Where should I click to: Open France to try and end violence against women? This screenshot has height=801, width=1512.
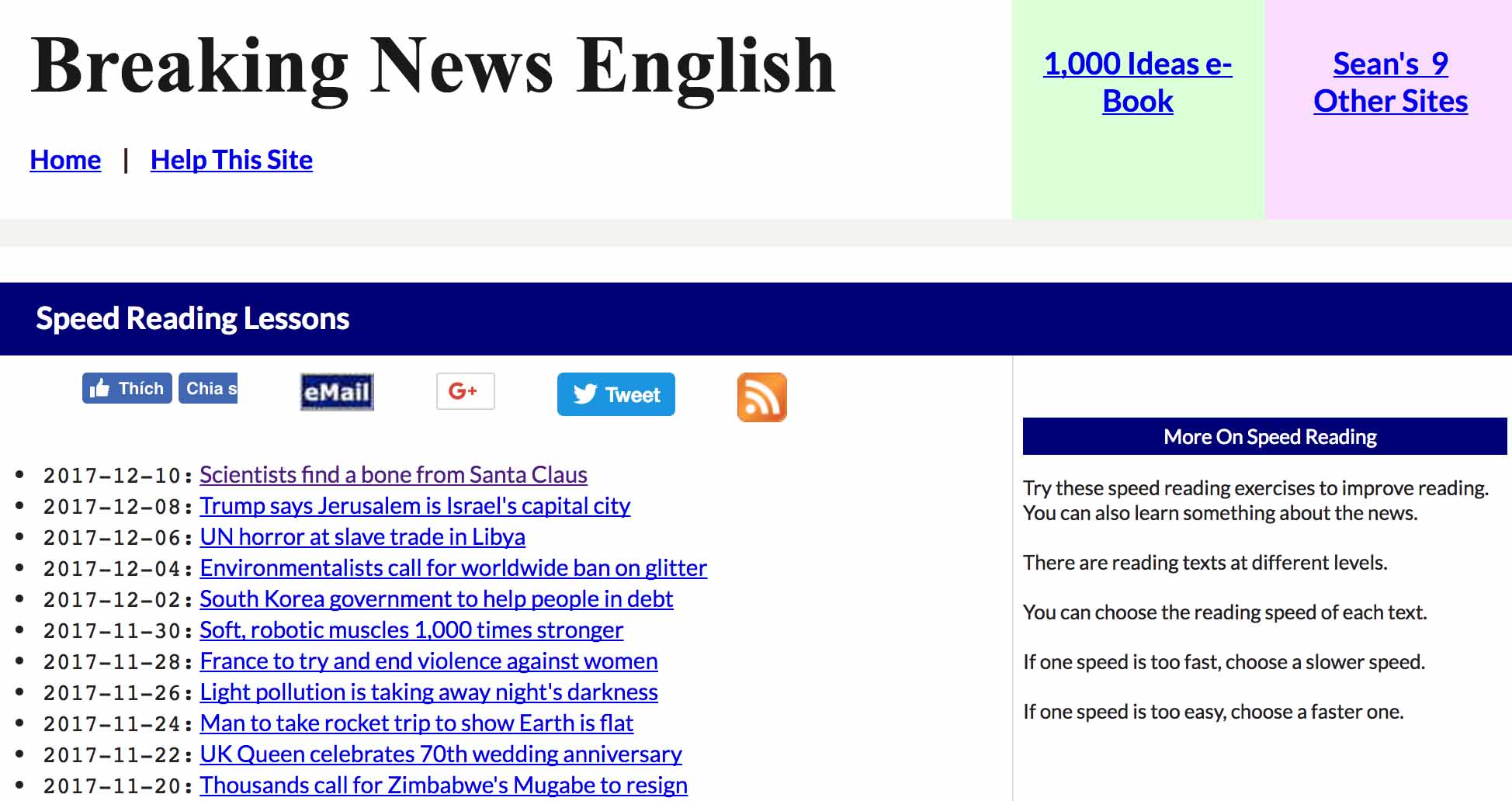click(428, 661)
